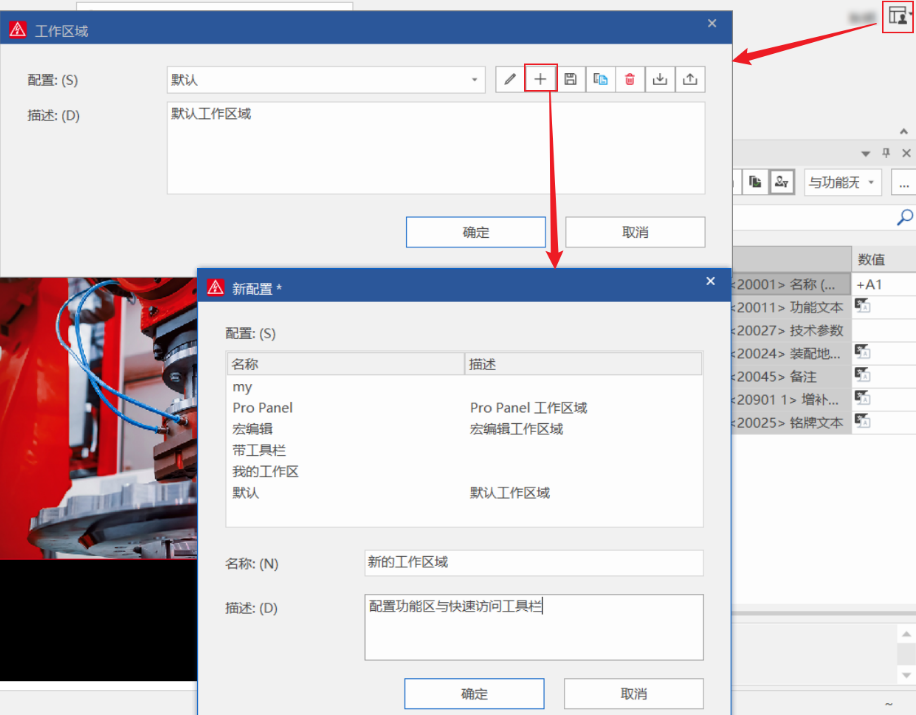Toggle the filter button beside 与功能无 dropdown
The width and height of the screenshot is (916, 715).
click(782, 182)
